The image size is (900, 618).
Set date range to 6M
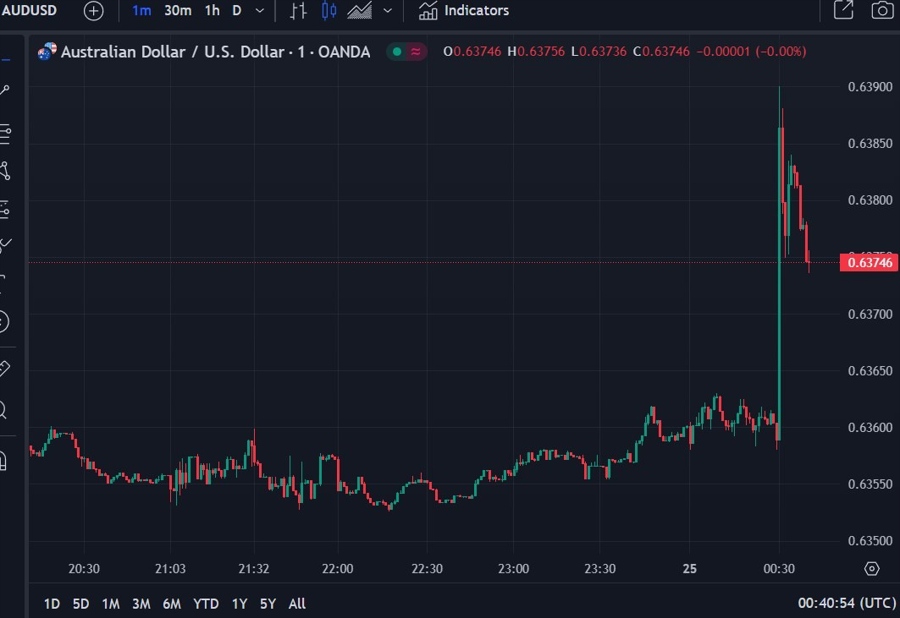[x=172, y=604]
